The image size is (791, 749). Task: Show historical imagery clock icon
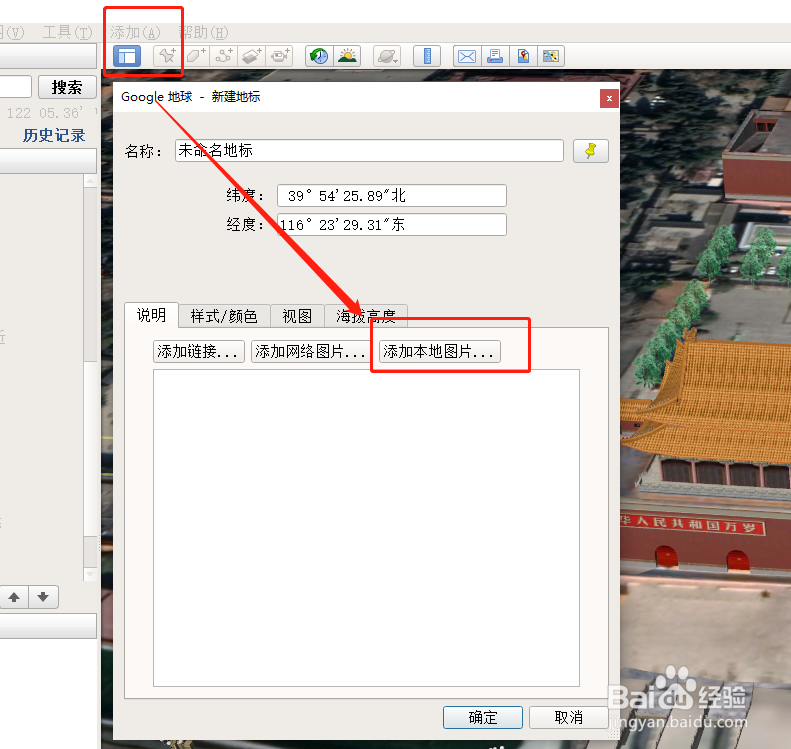coord(319,56)
